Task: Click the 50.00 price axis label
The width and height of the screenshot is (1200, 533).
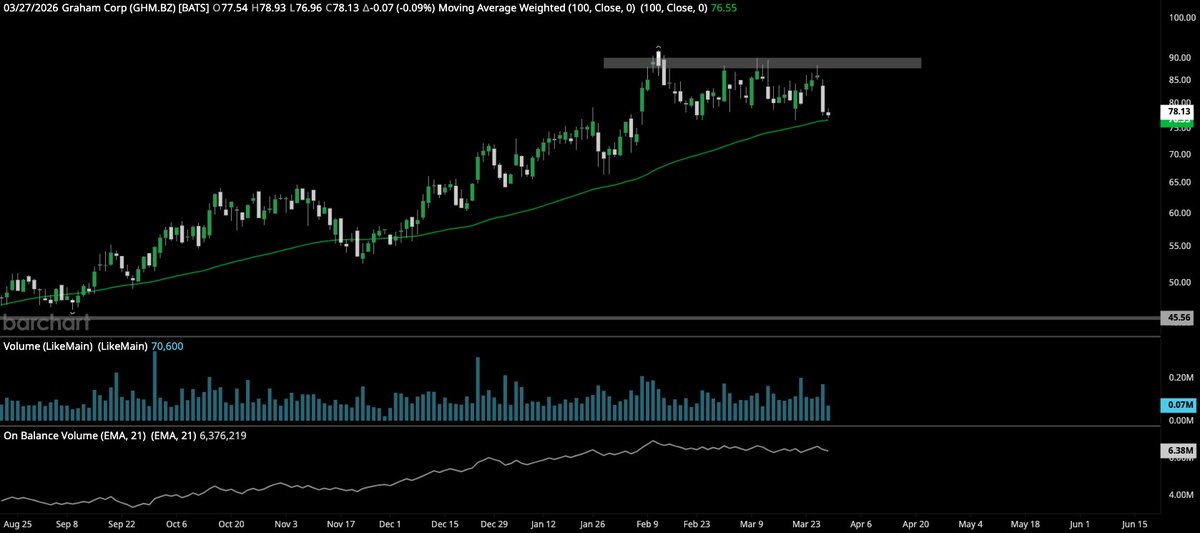Action: [1180, 282]
